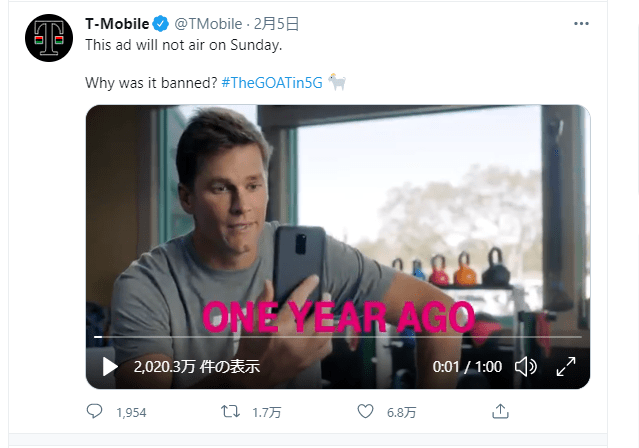Open the #TheGOATin5G hashtag link
Screen dimensions: 639x448
point(272,83)
